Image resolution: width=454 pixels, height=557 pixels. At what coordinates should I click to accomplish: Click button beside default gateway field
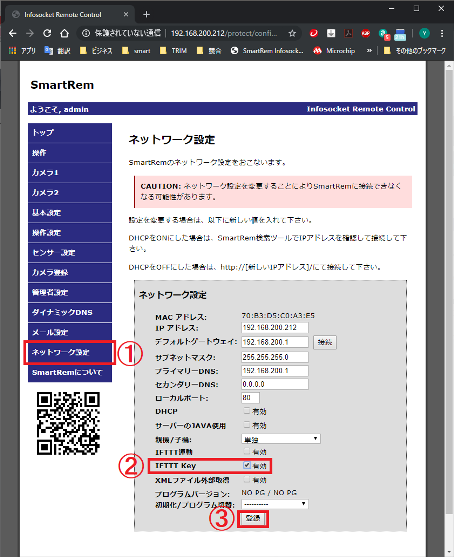click(x=325, y=342)
